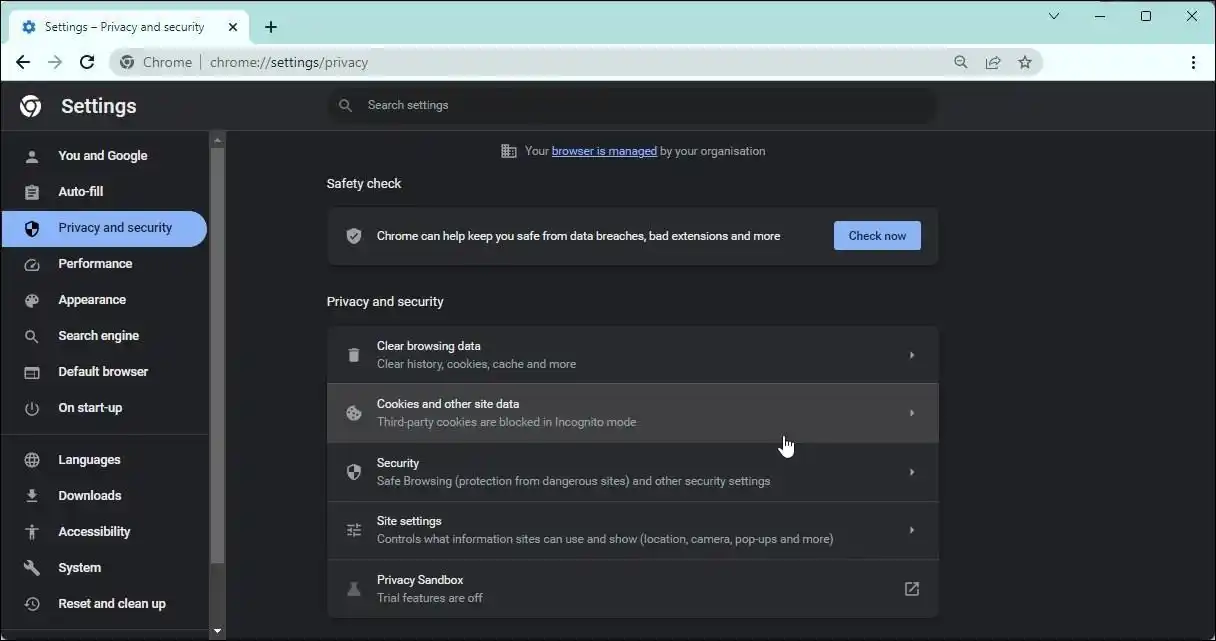Click the Default browser window icon

click(x=32, y=372)
